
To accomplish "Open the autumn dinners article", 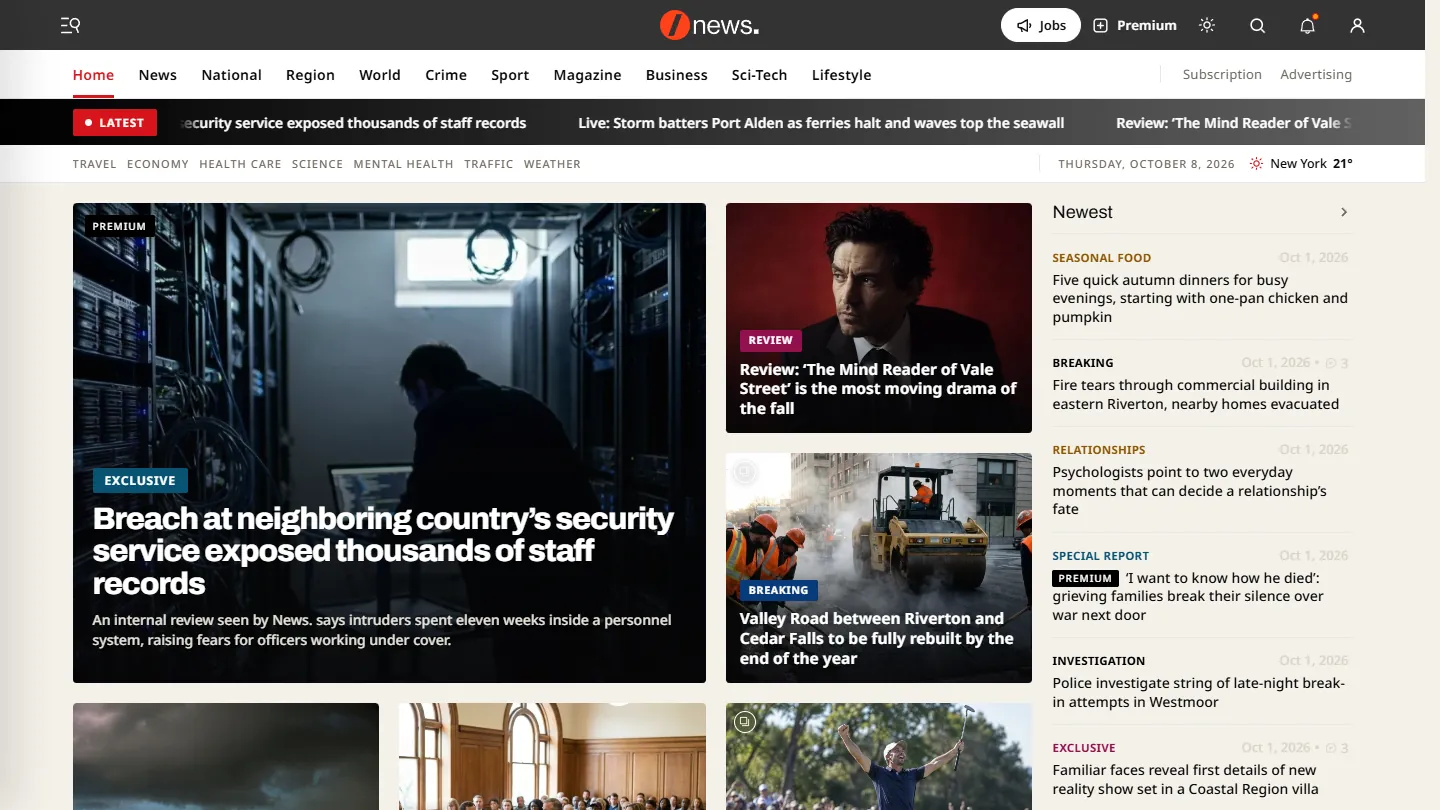I will coord(1200,298).
